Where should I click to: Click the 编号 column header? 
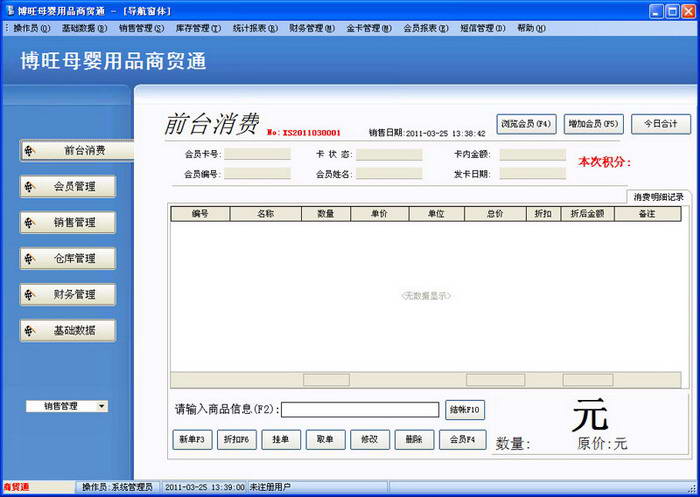[200, 214]
